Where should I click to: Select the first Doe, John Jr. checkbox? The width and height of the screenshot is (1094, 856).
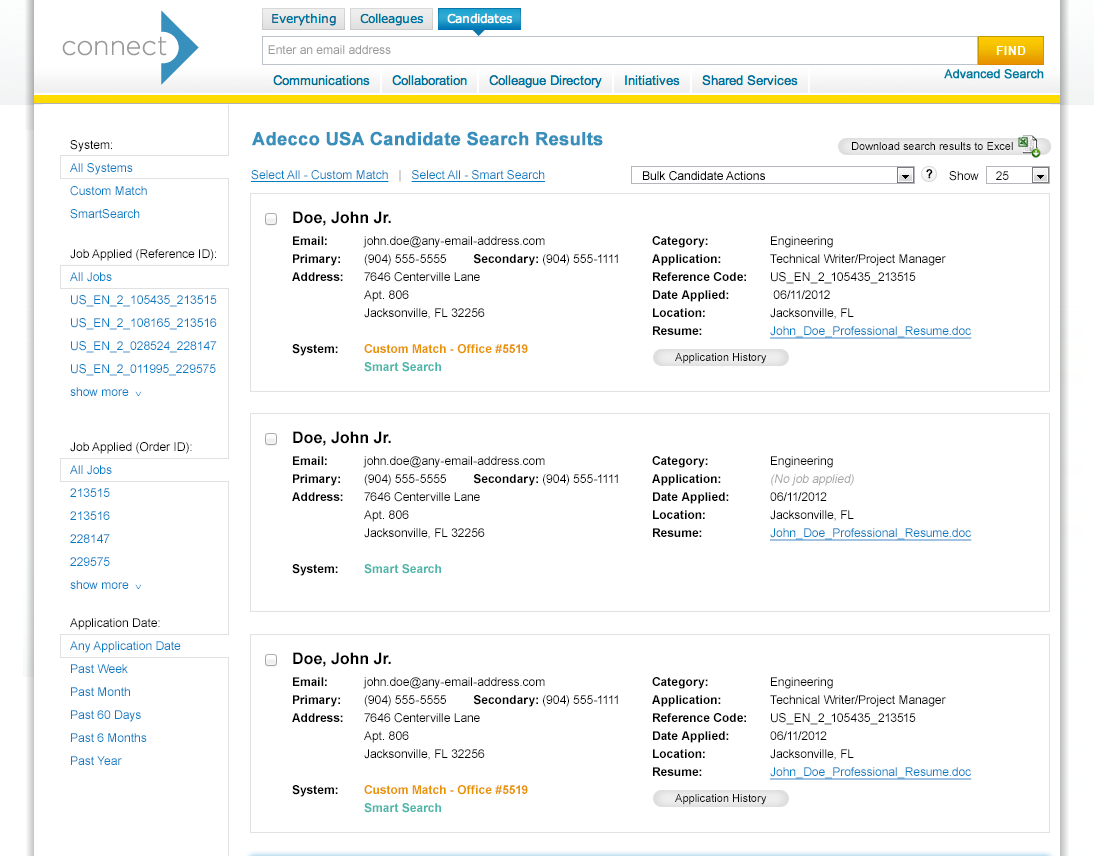coord(271,219)
